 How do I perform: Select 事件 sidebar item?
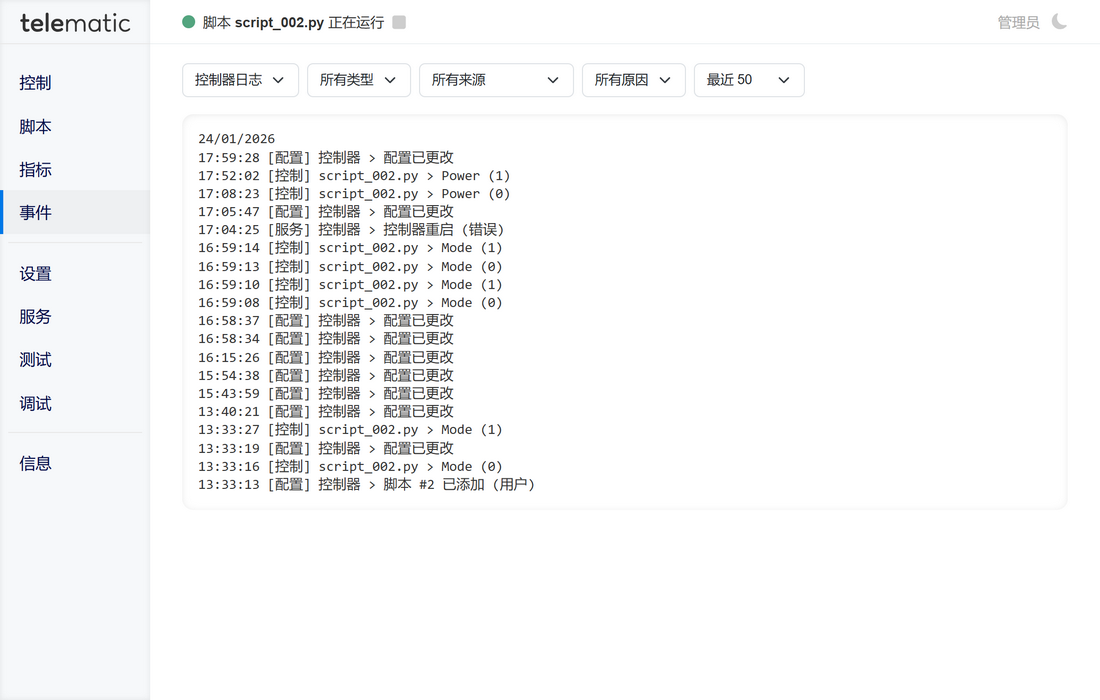36,213
